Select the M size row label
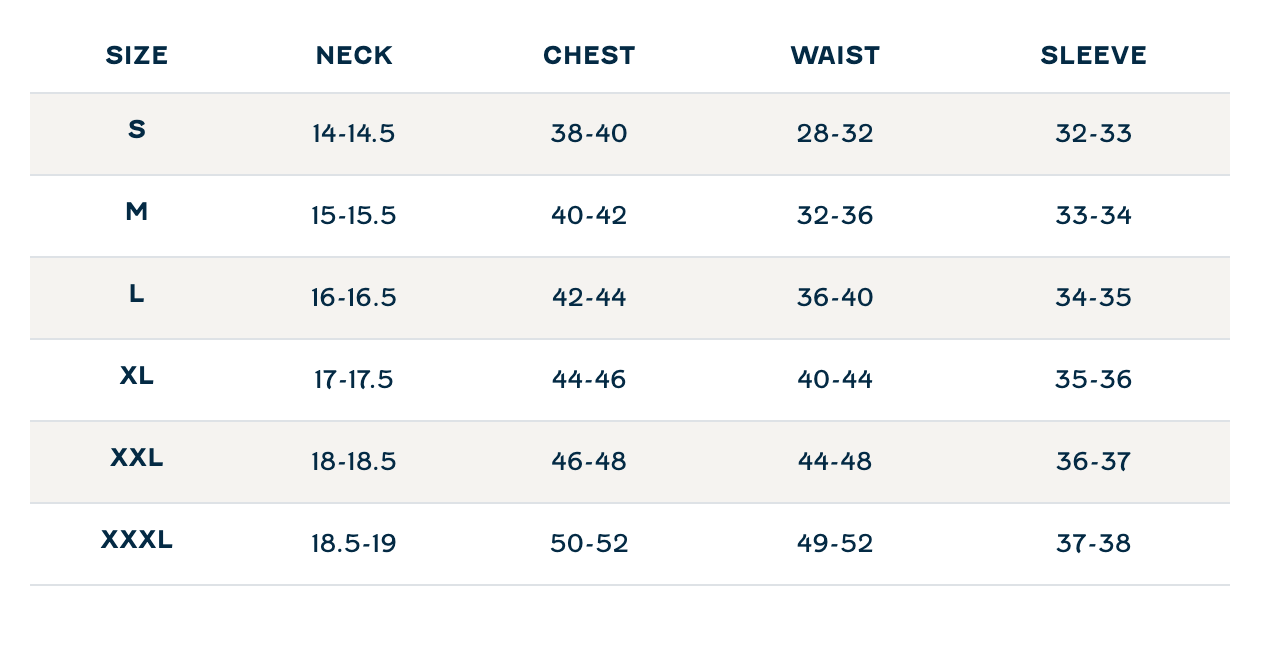This screenshot has width=1282, height=650. tap(137, 211)
